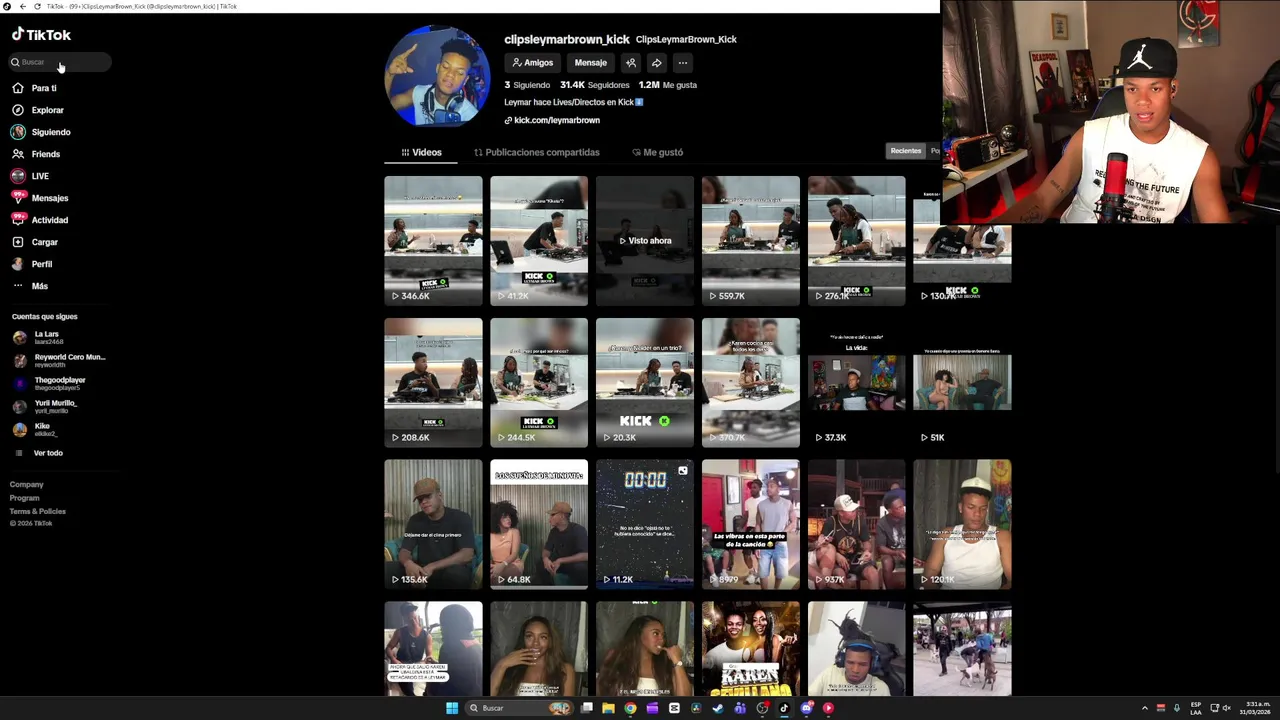
Task: Open the video with 120.1K views
Action: 962,524
